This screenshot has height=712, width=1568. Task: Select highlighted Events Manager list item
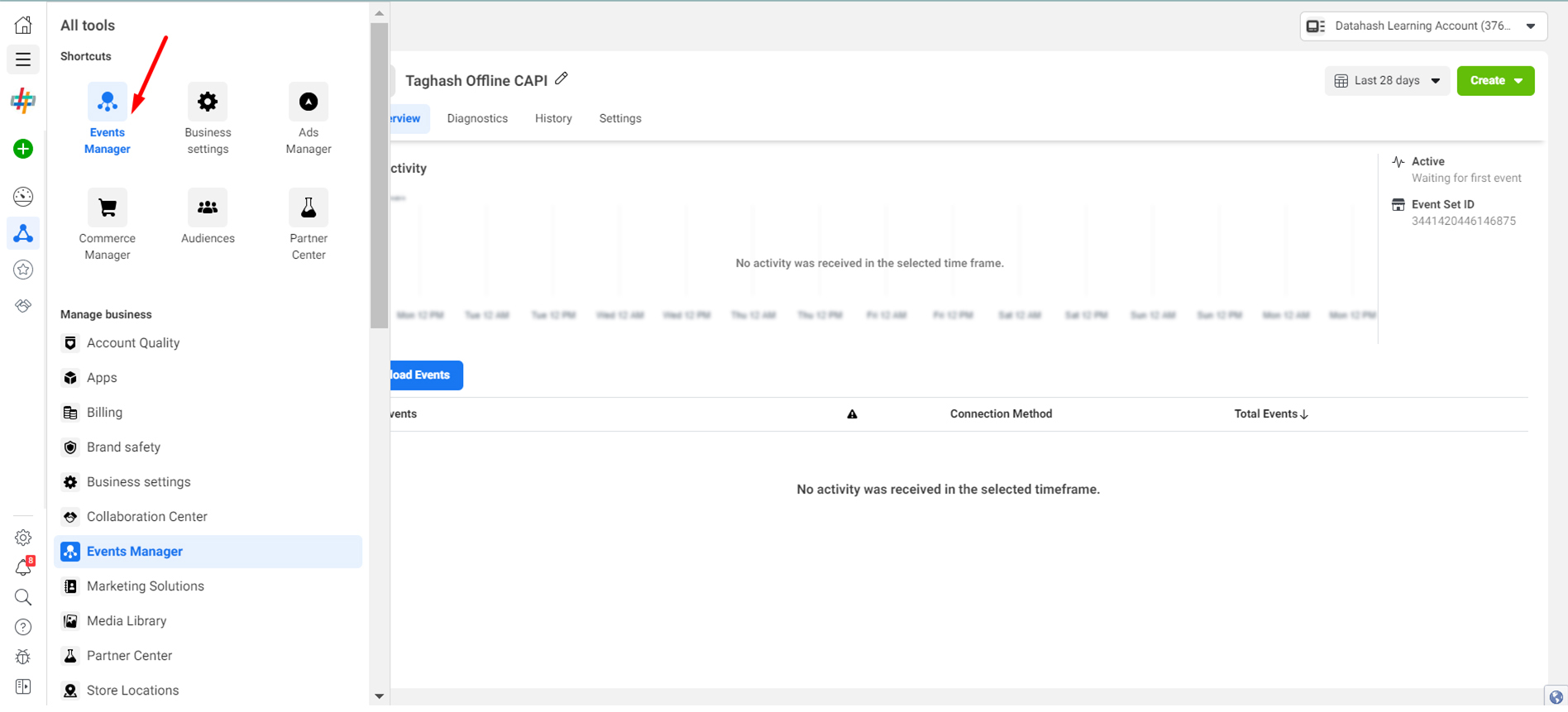208,552
